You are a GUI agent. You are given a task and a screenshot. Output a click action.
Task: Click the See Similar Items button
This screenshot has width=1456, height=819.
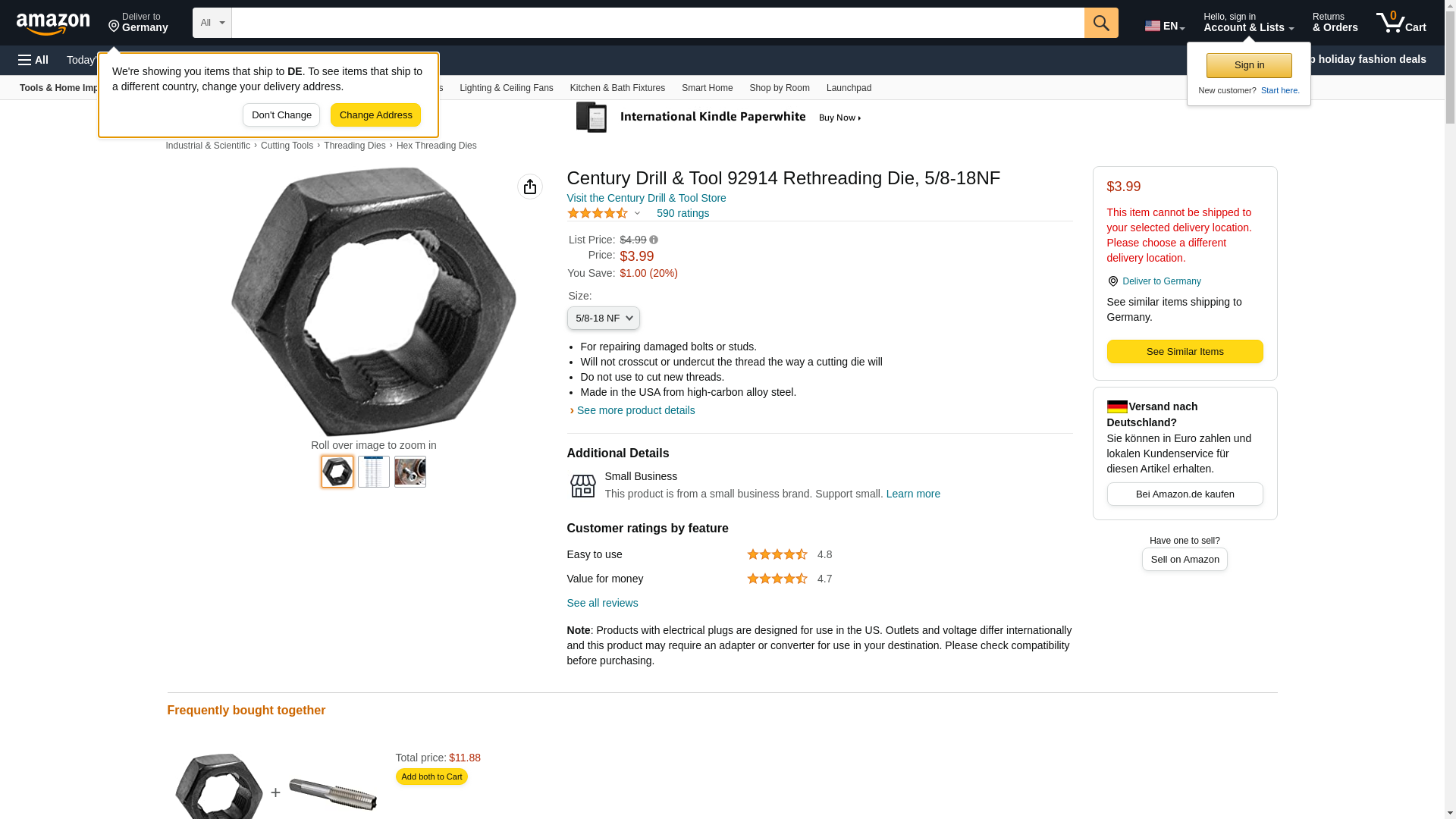[x=1185, y=352]
